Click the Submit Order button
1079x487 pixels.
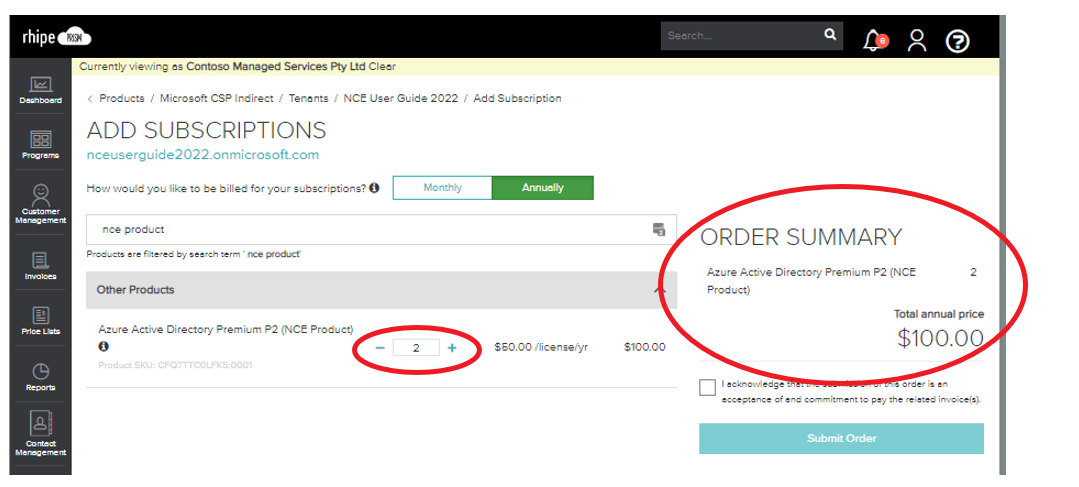click(x=841, y=438)
